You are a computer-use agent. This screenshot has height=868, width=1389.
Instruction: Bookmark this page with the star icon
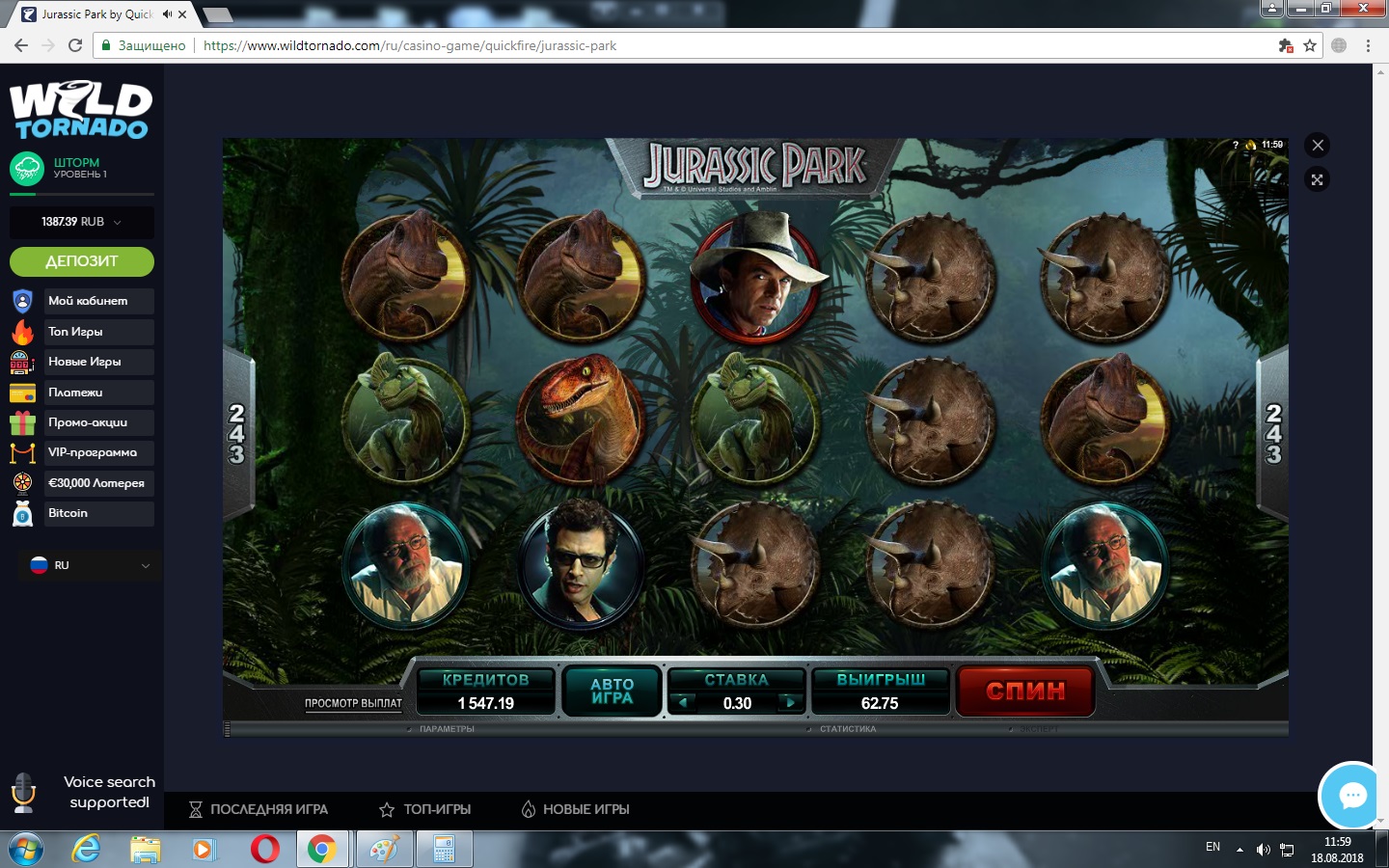click(1310, 45)
